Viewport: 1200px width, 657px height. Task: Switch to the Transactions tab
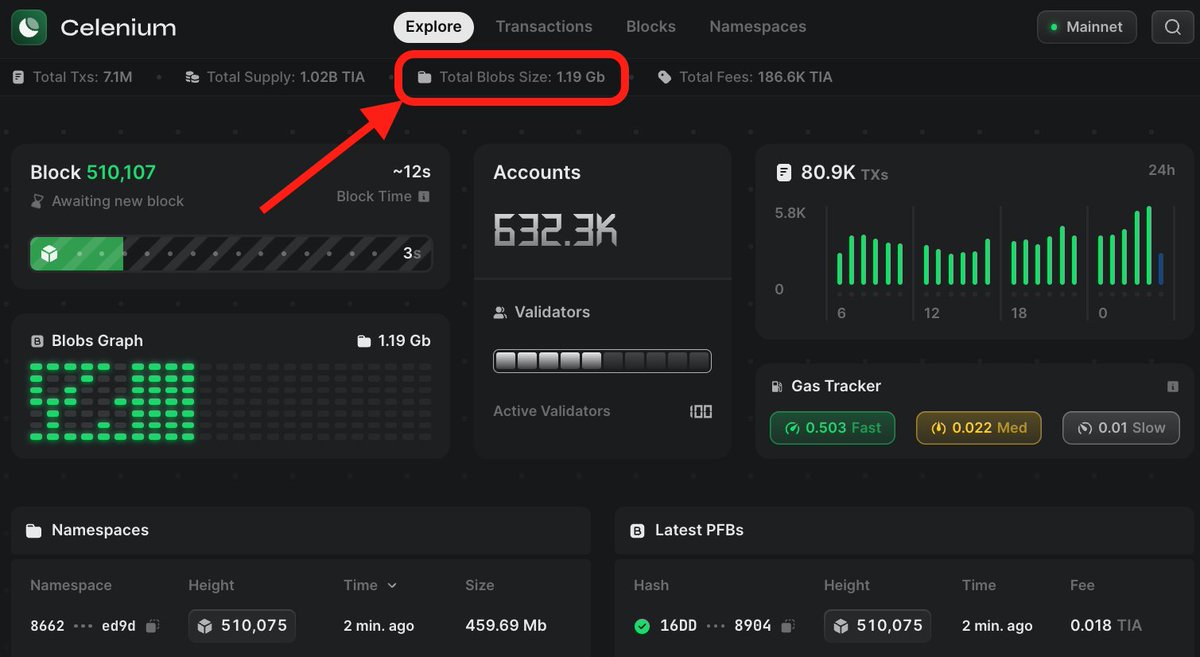[x=544, y=27]
